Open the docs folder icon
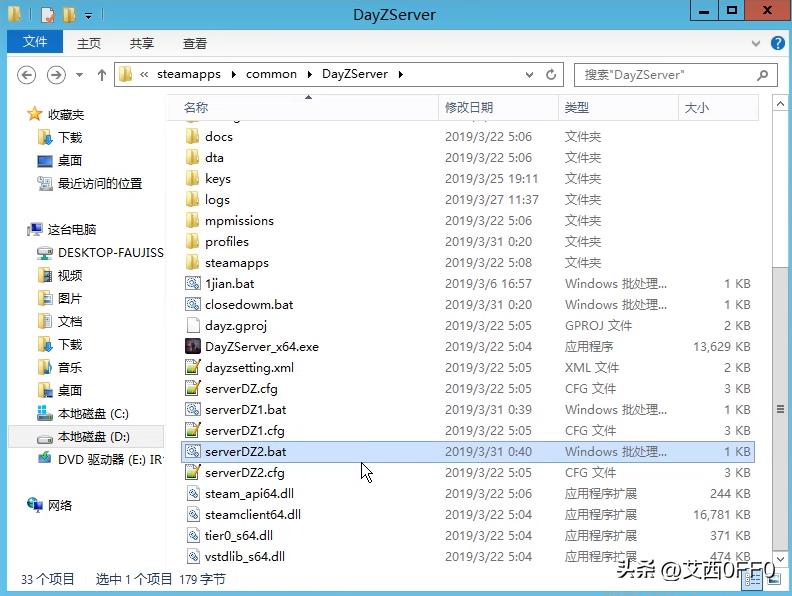 (192, 136)
